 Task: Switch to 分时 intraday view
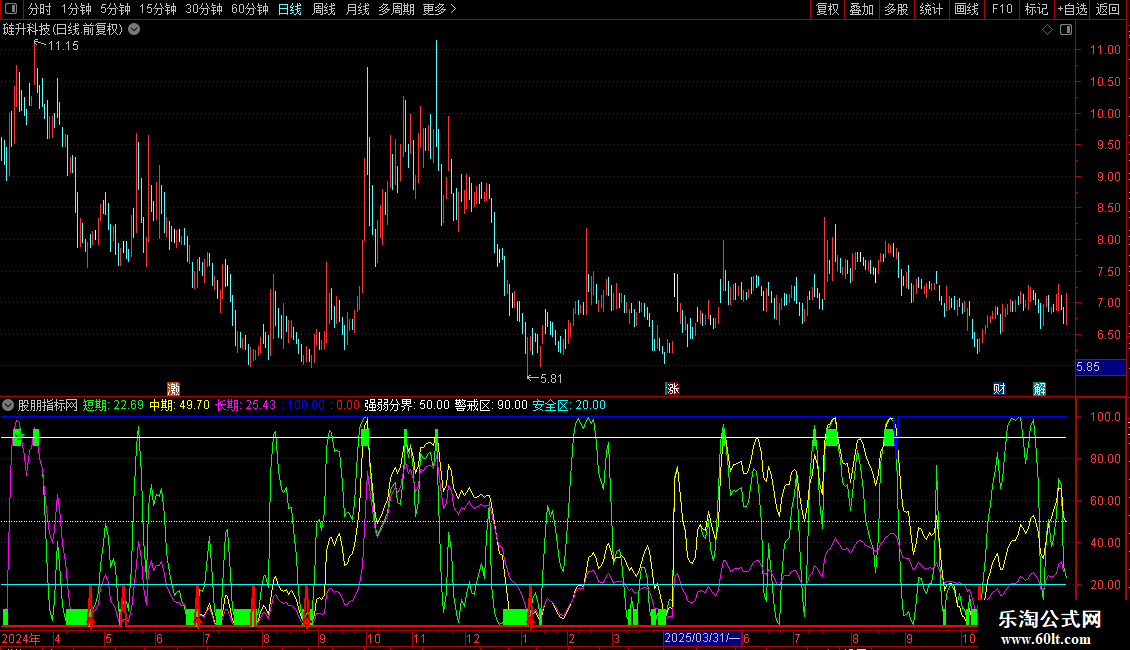pyautogui.click(x=40, y=9)
